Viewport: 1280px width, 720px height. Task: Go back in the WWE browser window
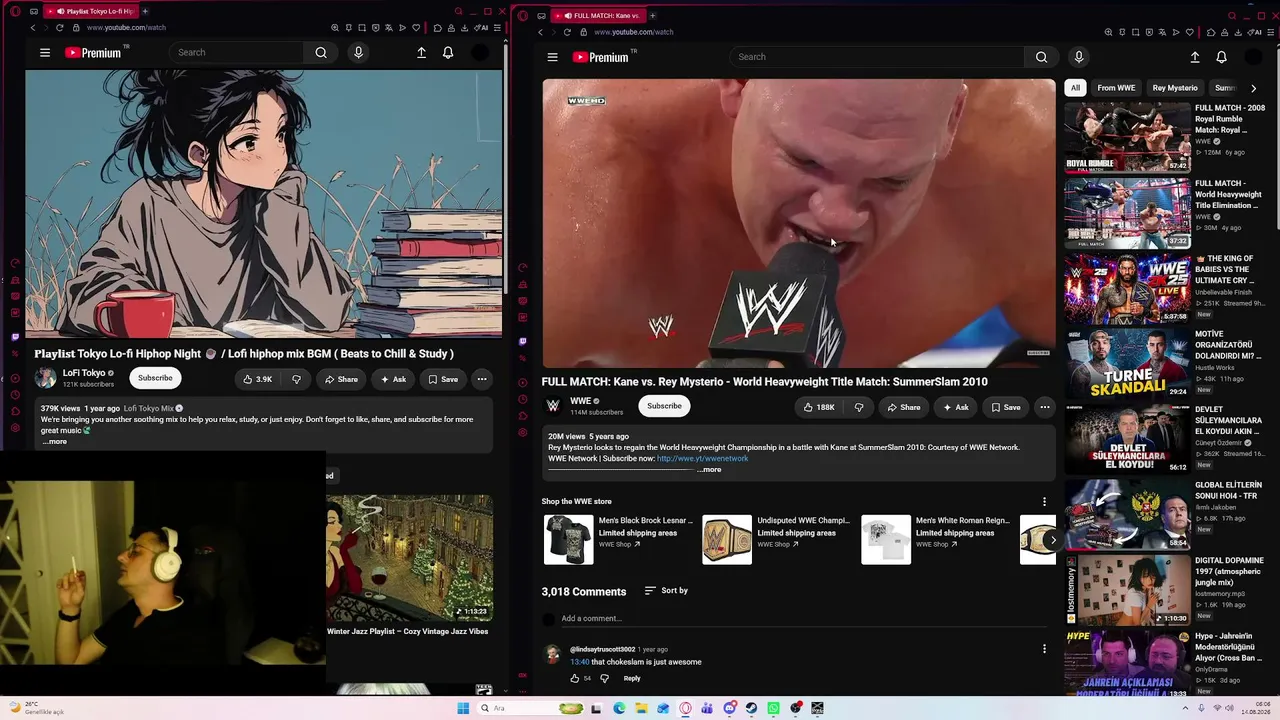tap(540, 32)
